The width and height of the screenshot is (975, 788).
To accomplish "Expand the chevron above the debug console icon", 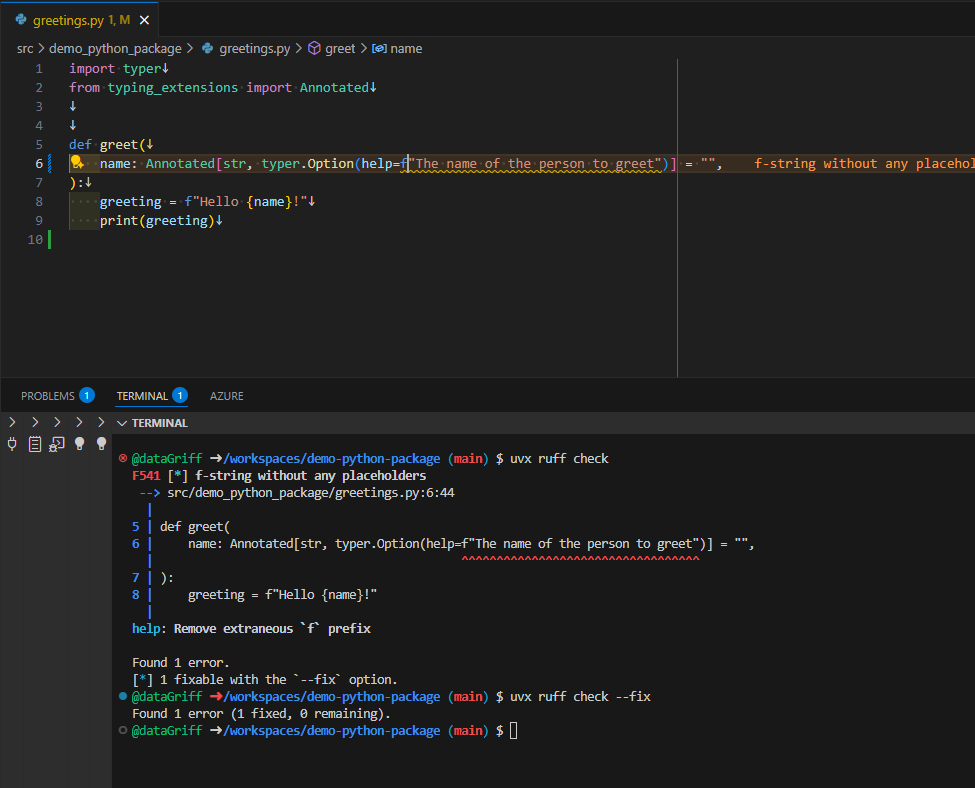I will [x=57, y=422].
